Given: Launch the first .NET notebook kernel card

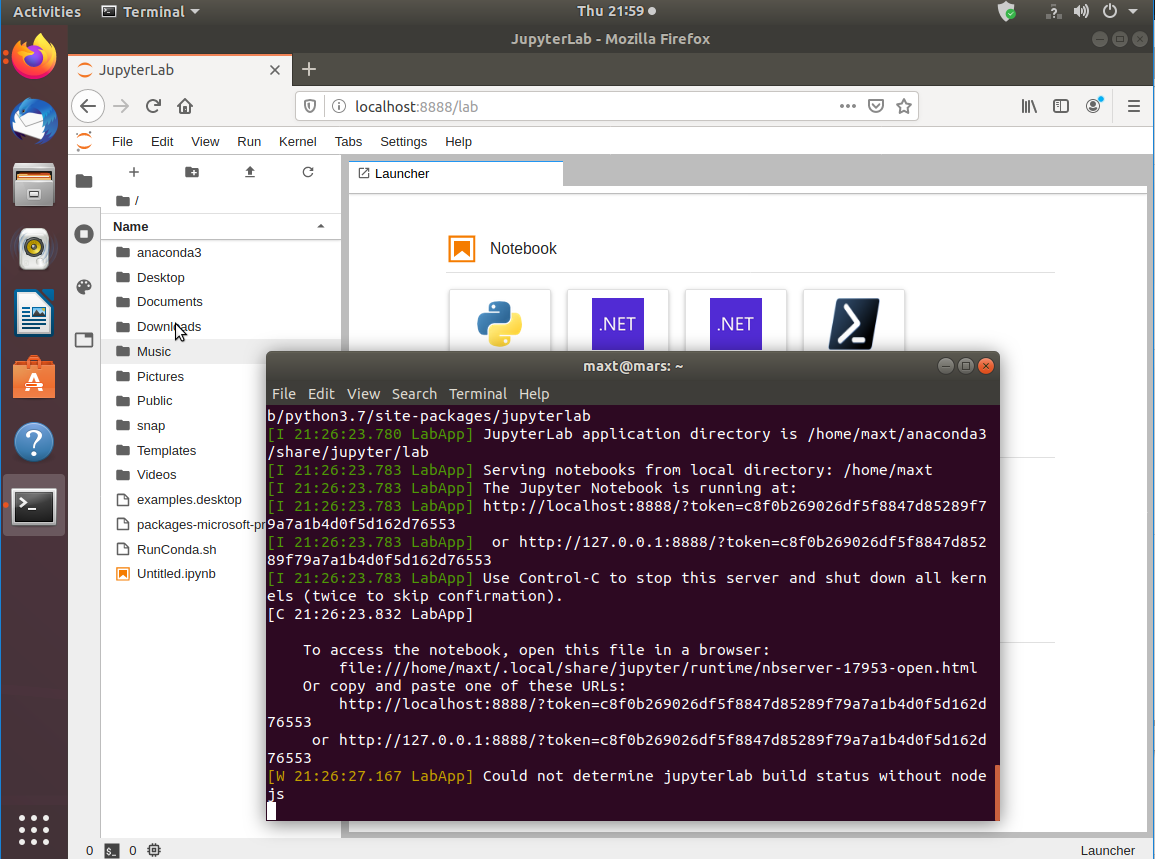Looking at the screenshot, I should click(x=617, y=323).
